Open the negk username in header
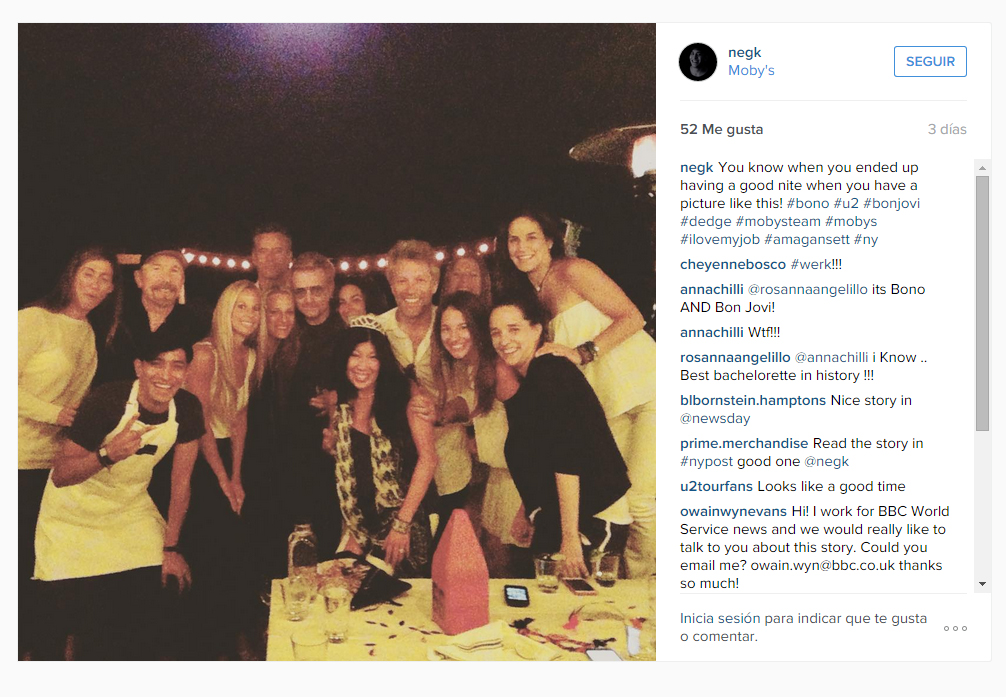The image size is (1006, 697). (x=744, y=53)
